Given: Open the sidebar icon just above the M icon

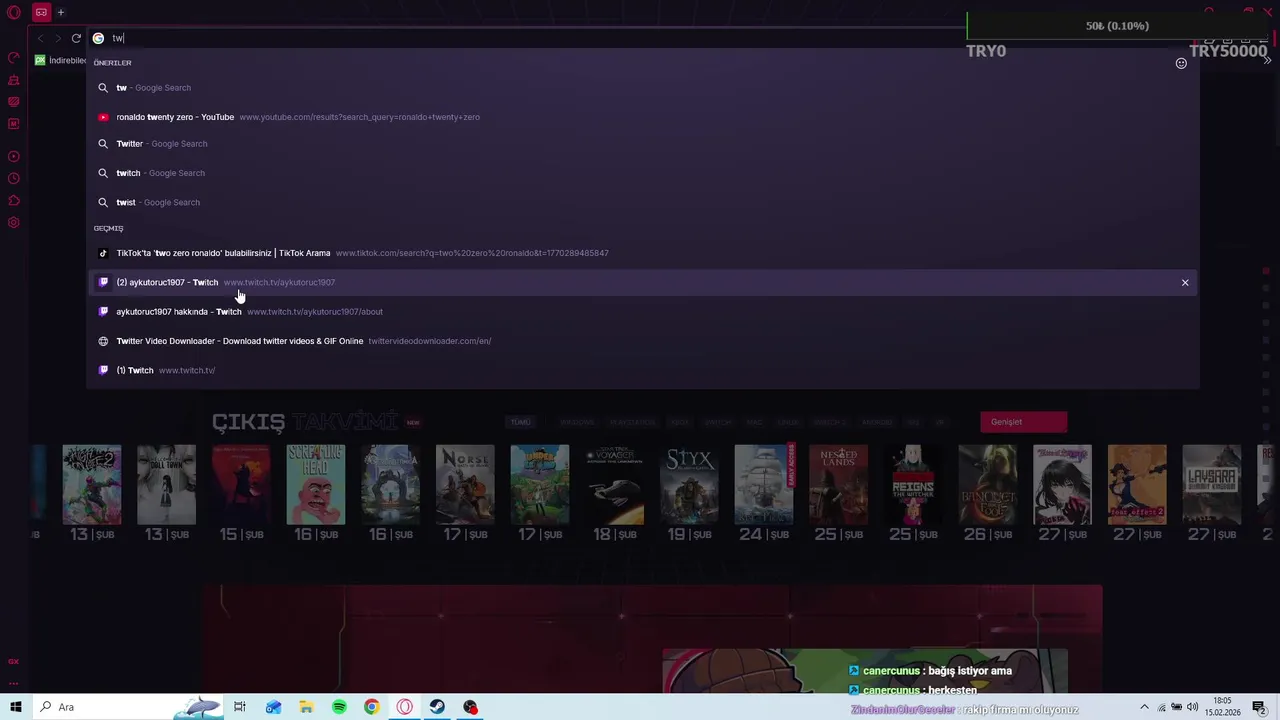Looking at the screenshot, I should click(x=14, y=102).
